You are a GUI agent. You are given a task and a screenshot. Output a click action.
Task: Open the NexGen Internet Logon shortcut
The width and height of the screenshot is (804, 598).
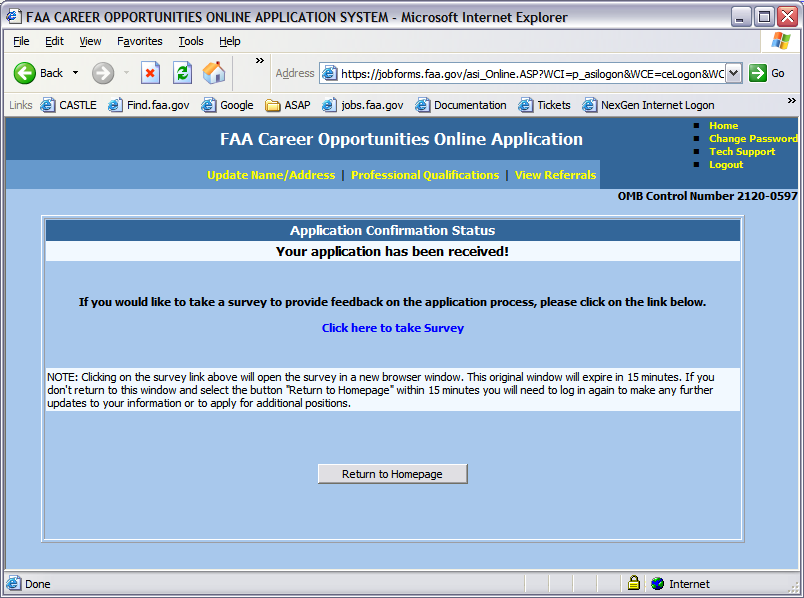[x=649, y=105]
